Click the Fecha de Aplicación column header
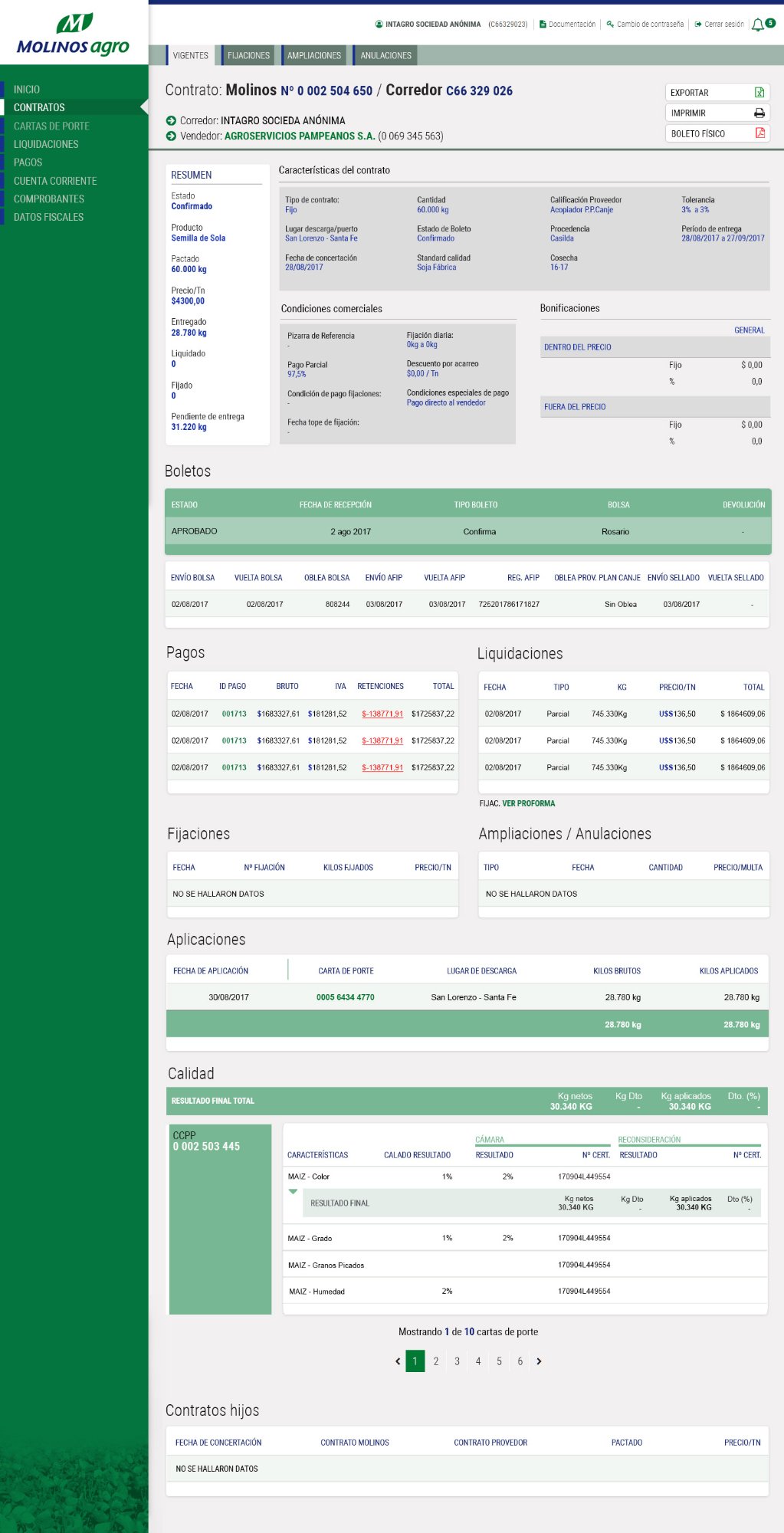784x1533 pixels. (211, 971)
